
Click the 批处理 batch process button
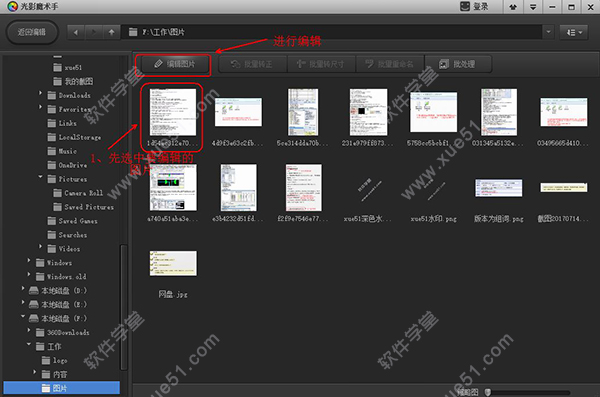click(x=458, y=64)
